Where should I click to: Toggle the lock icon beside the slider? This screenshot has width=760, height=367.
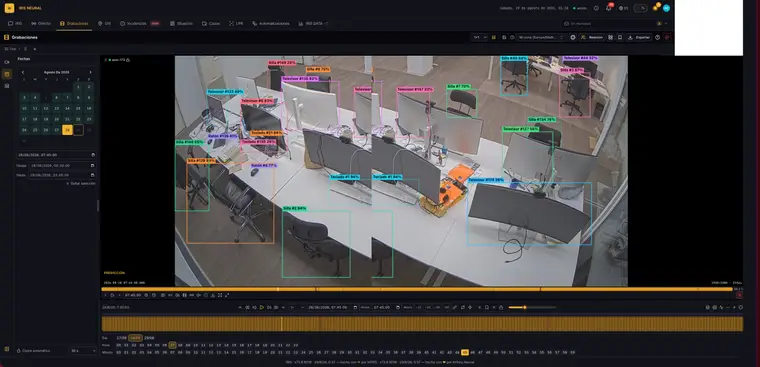tap(501, 307)
